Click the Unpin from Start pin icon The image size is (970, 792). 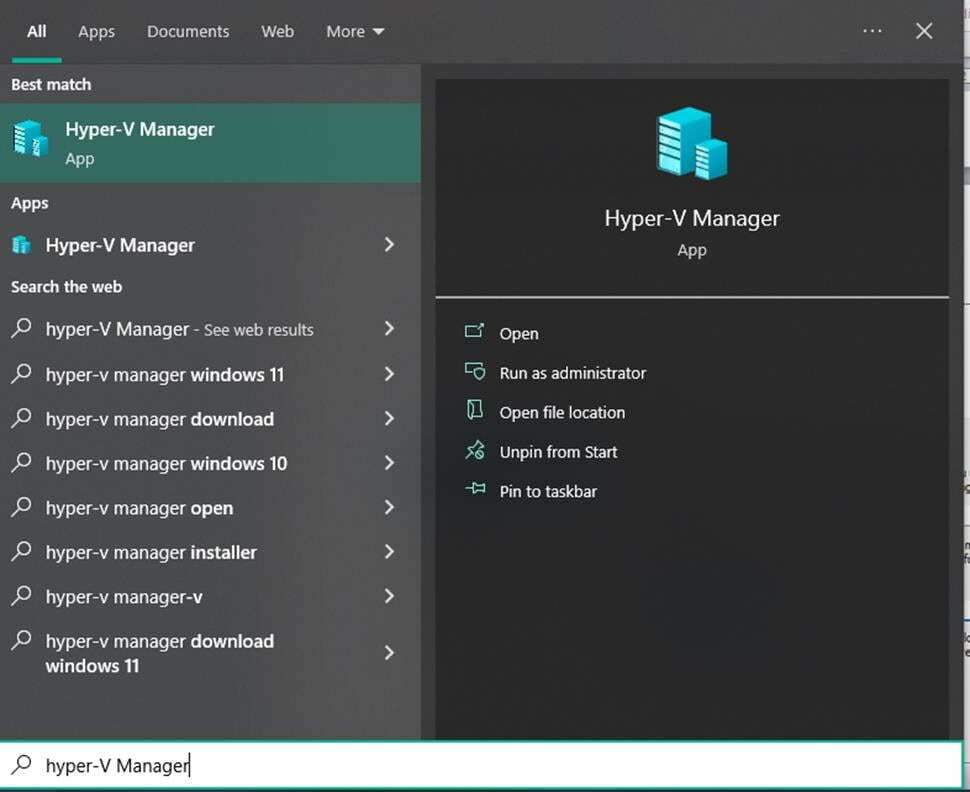(474, 451)
